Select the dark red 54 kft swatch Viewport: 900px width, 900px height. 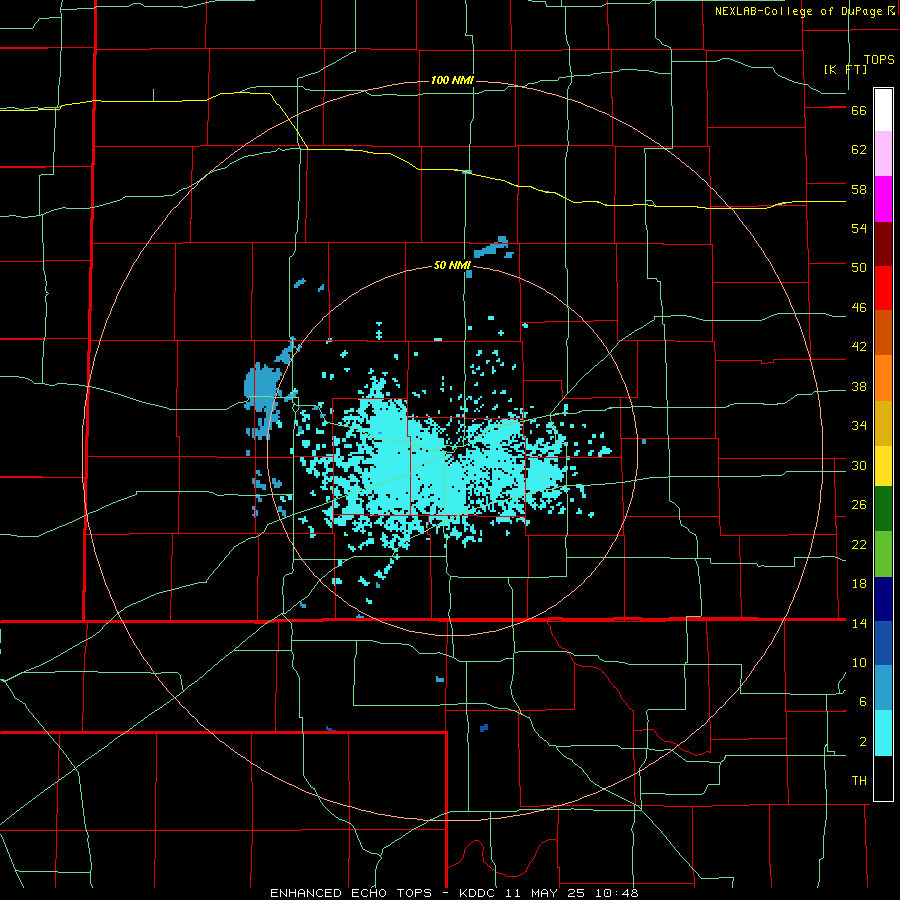point(883,244)
